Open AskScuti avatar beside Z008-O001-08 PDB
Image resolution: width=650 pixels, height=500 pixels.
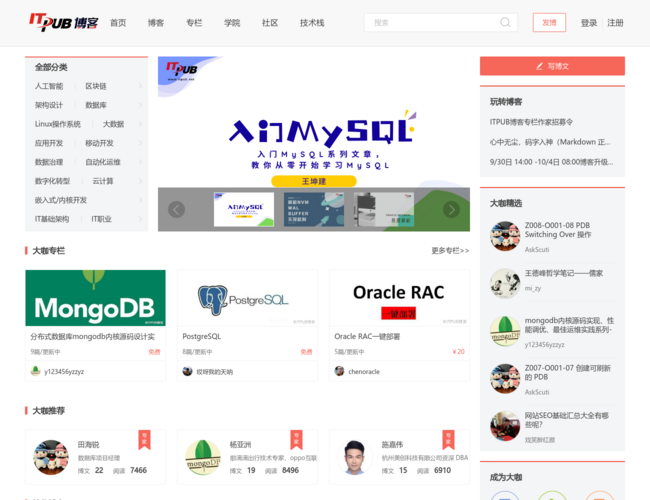(505, 236)
